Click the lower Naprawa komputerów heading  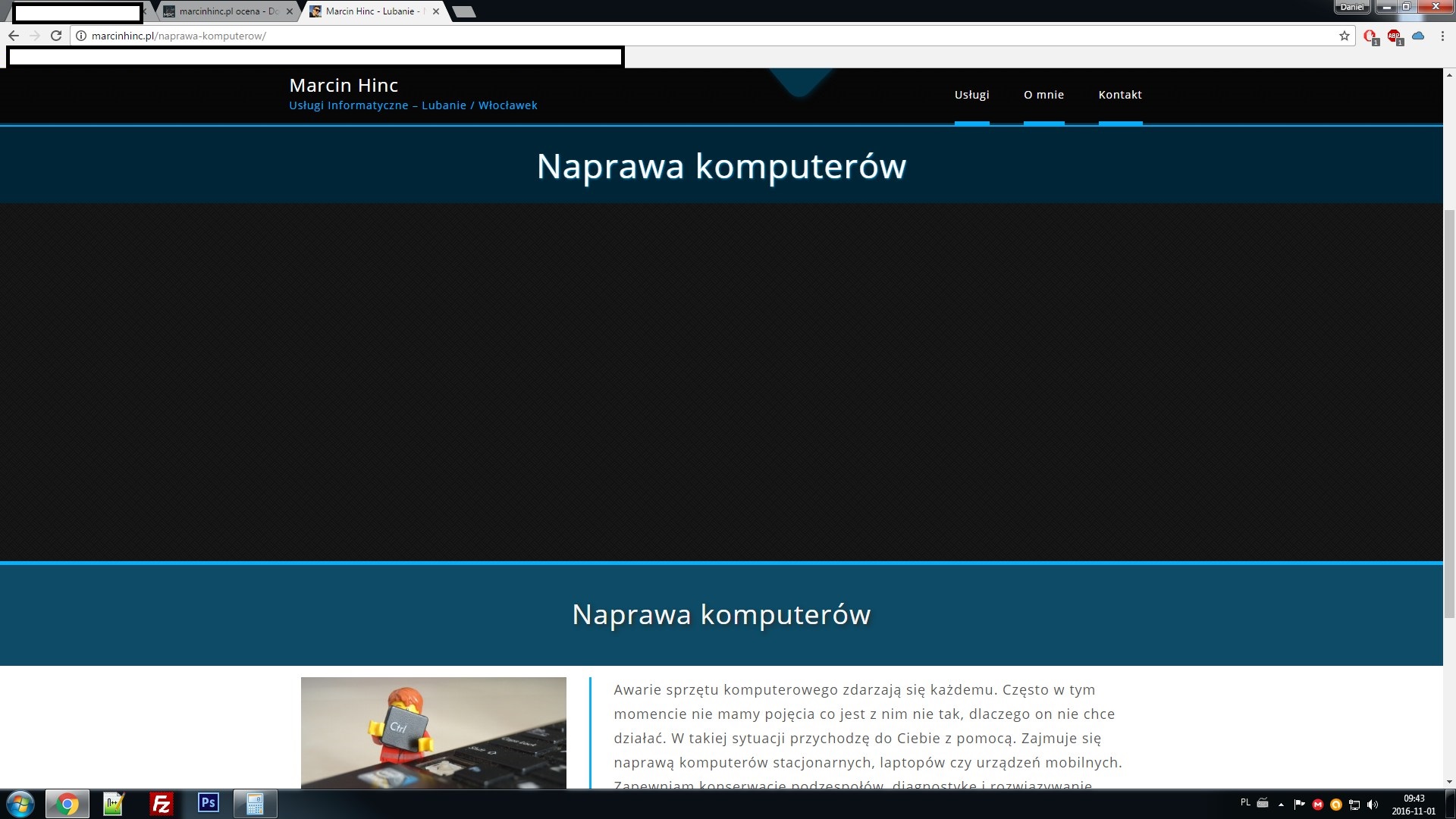pos(721,614)
